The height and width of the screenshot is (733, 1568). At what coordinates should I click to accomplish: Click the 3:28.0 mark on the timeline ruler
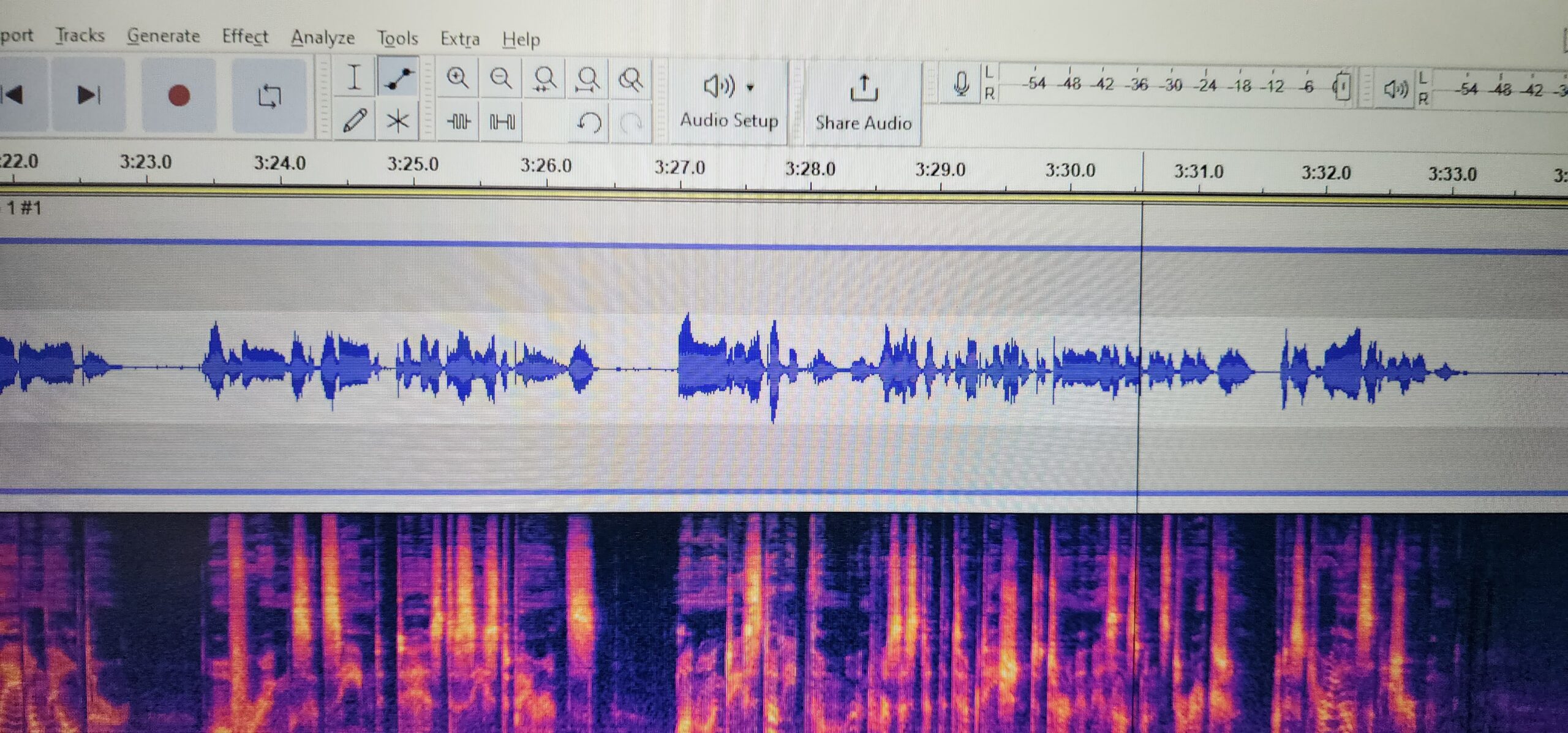[x=810, y=169]
